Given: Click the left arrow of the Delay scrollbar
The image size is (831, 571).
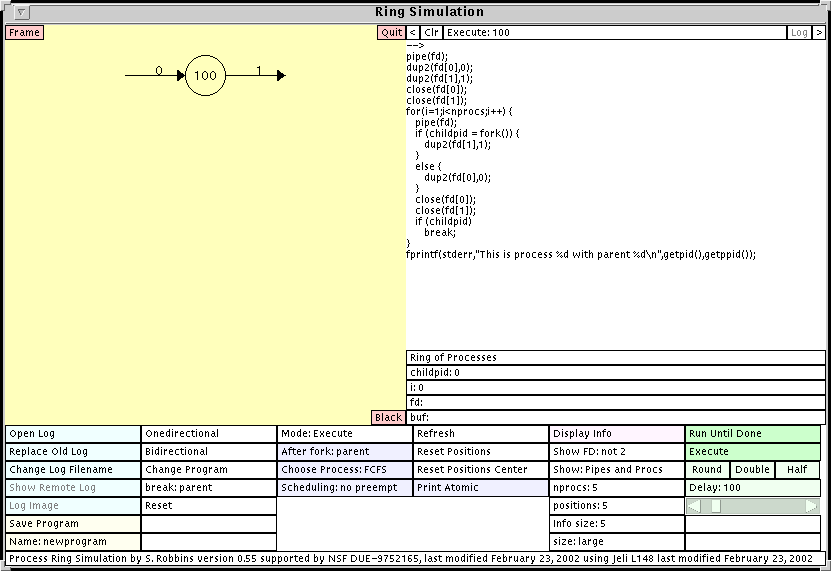Looking at the screenshot, I should pyautogui.click(x=694, y=506).
